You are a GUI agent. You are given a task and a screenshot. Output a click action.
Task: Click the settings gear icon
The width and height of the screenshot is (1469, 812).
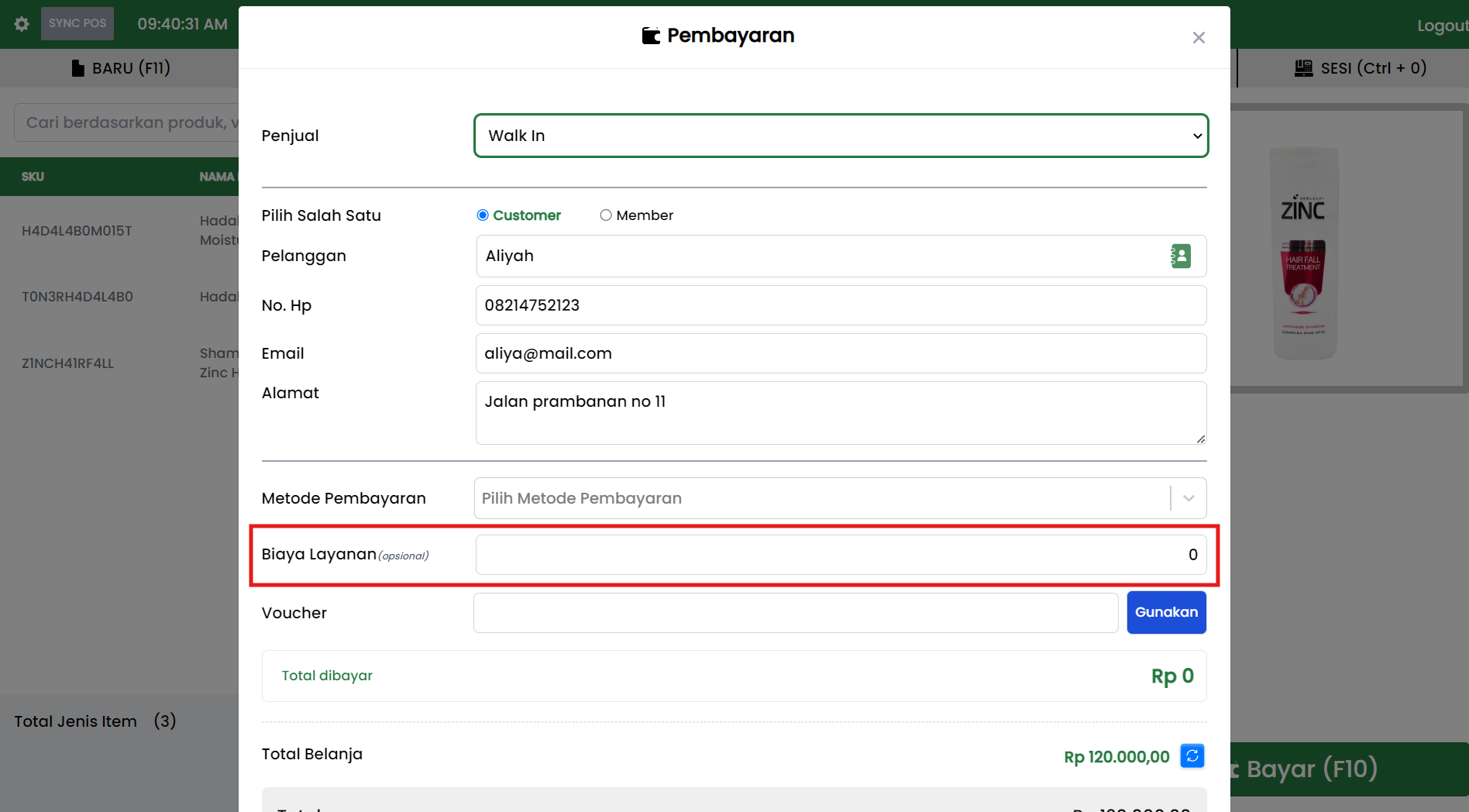(x=22, y=24)
